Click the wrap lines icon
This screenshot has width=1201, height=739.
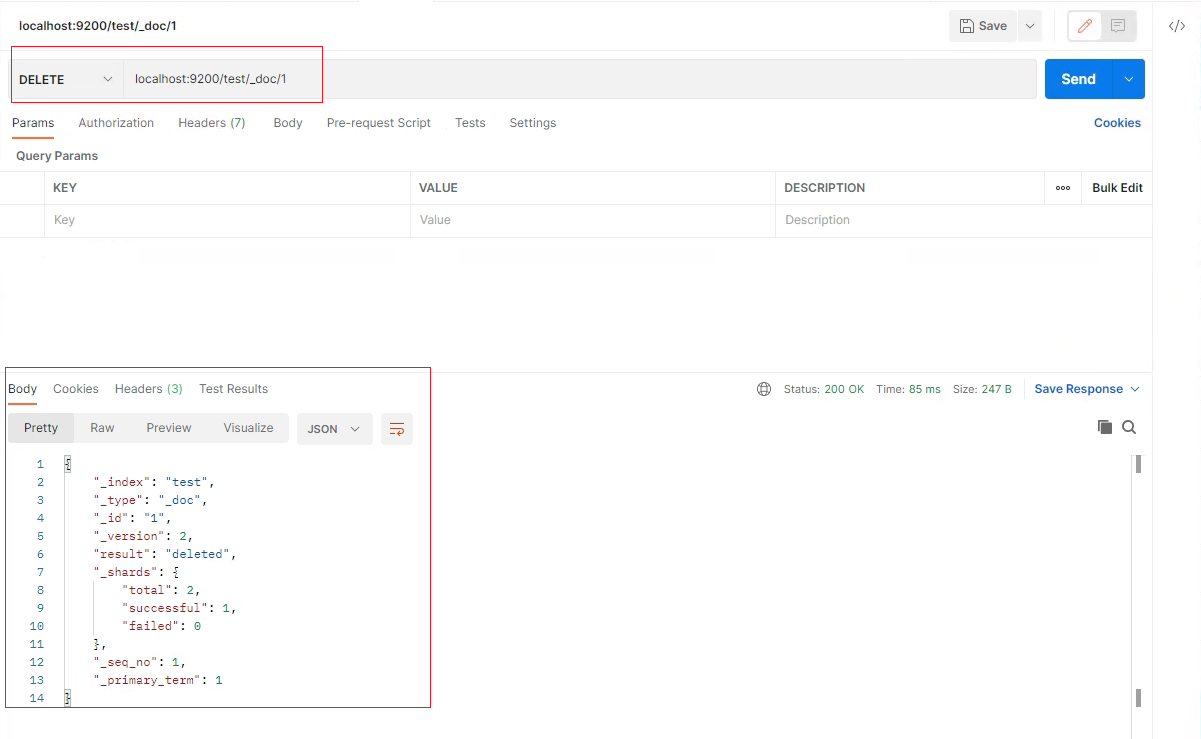tap(397, 429)
